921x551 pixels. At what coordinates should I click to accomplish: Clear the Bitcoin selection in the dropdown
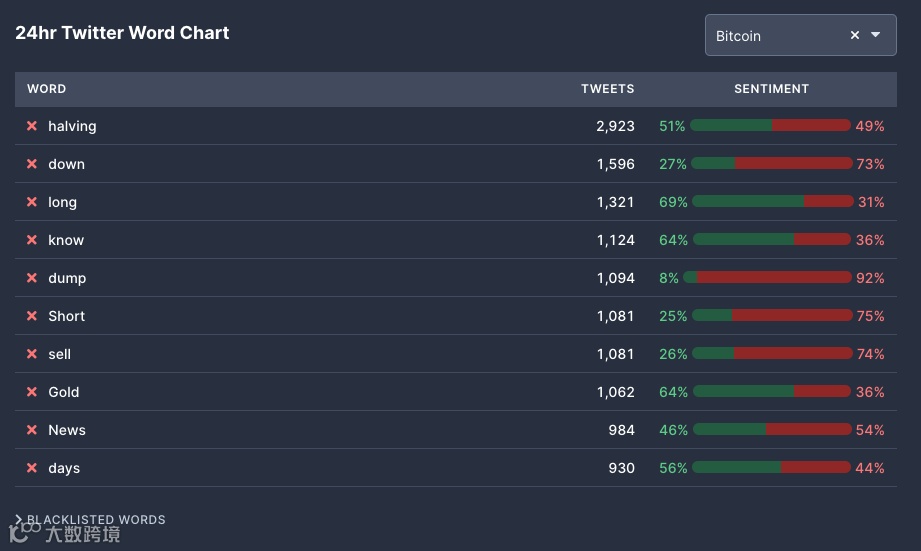point(855,35)
